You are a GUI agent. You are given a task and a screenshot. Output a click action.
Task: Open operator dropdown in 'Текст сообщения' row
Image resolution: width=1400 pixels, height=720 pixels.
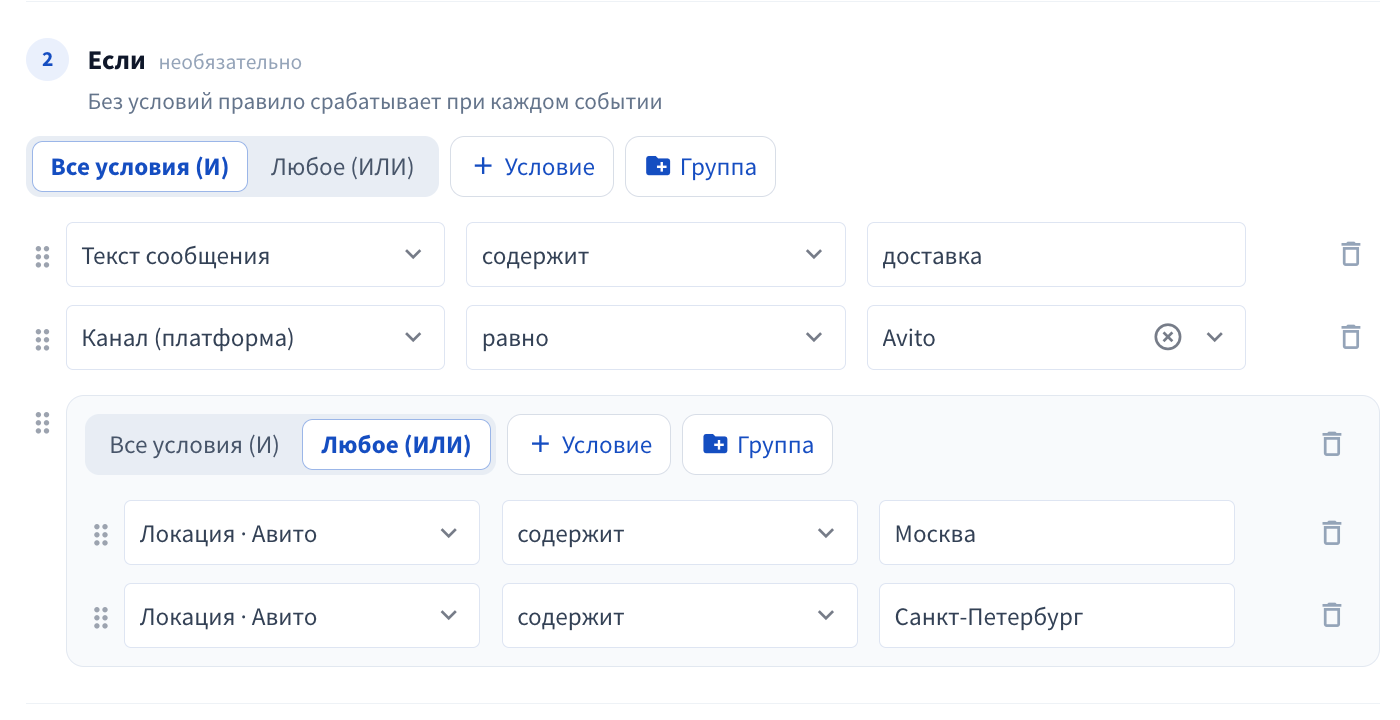[655, 255]
